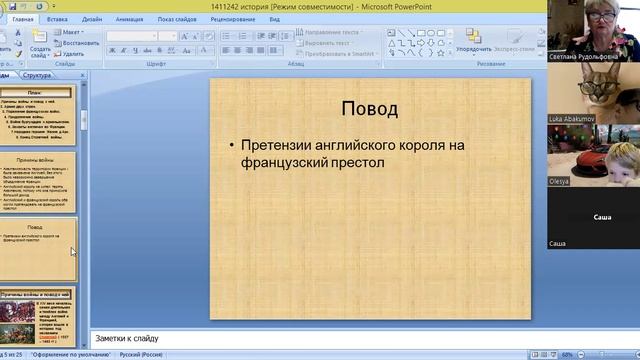Open the Вид ribbon tab

275,19
